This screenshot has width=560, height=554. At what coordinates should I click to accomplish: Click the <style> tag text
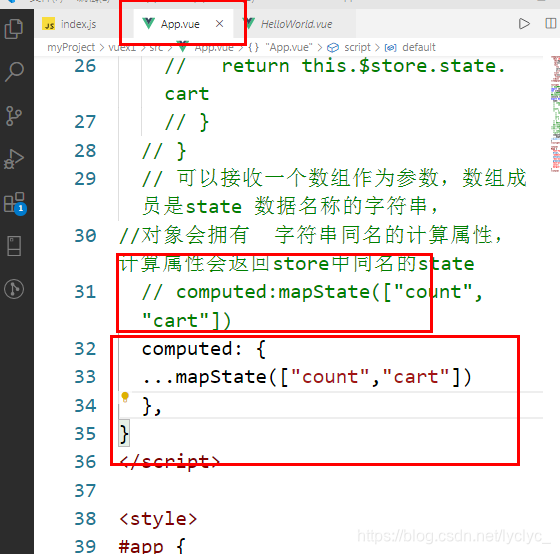(x=158, y=519)
